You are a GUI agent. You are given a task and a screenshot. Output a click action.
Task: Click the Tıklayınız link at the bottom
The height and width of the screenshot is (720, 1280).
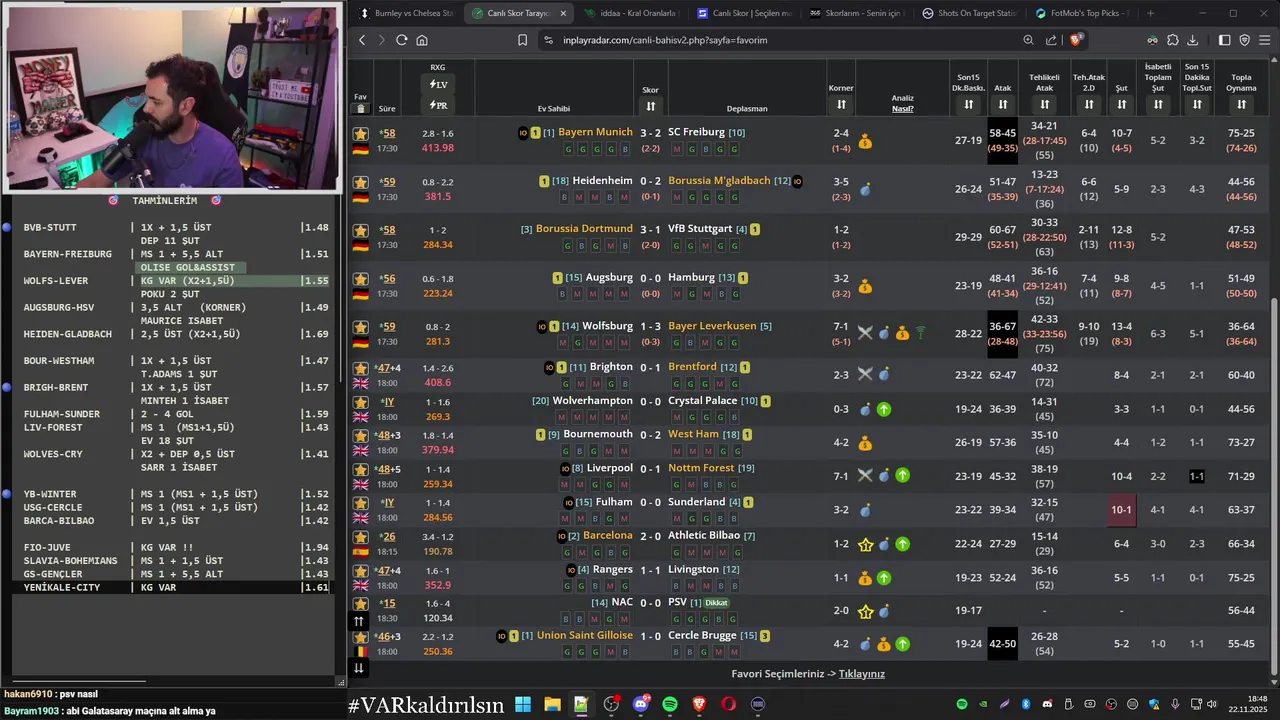862,674
